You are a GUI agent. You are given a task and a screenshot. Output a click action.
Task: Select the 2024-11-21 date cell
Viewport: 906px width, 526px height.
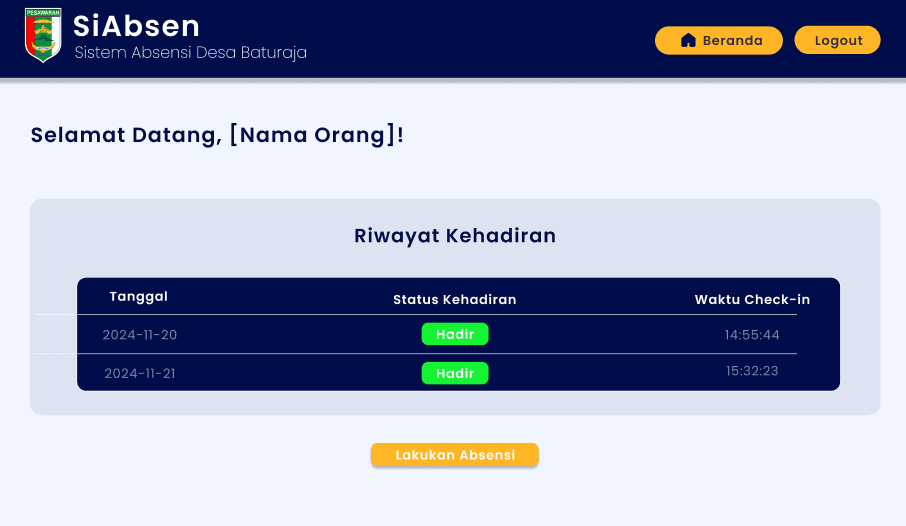click(140, 373)
